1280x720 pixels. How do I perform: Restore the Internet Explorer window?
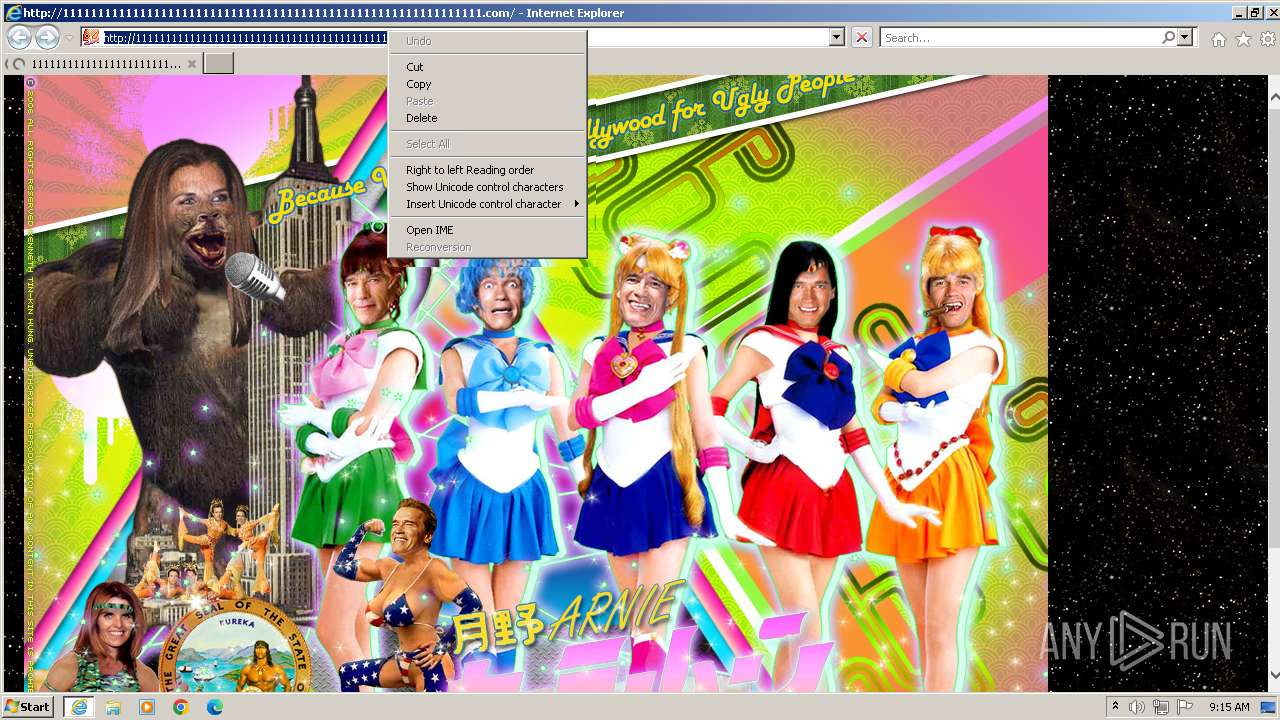point(1254,12)
